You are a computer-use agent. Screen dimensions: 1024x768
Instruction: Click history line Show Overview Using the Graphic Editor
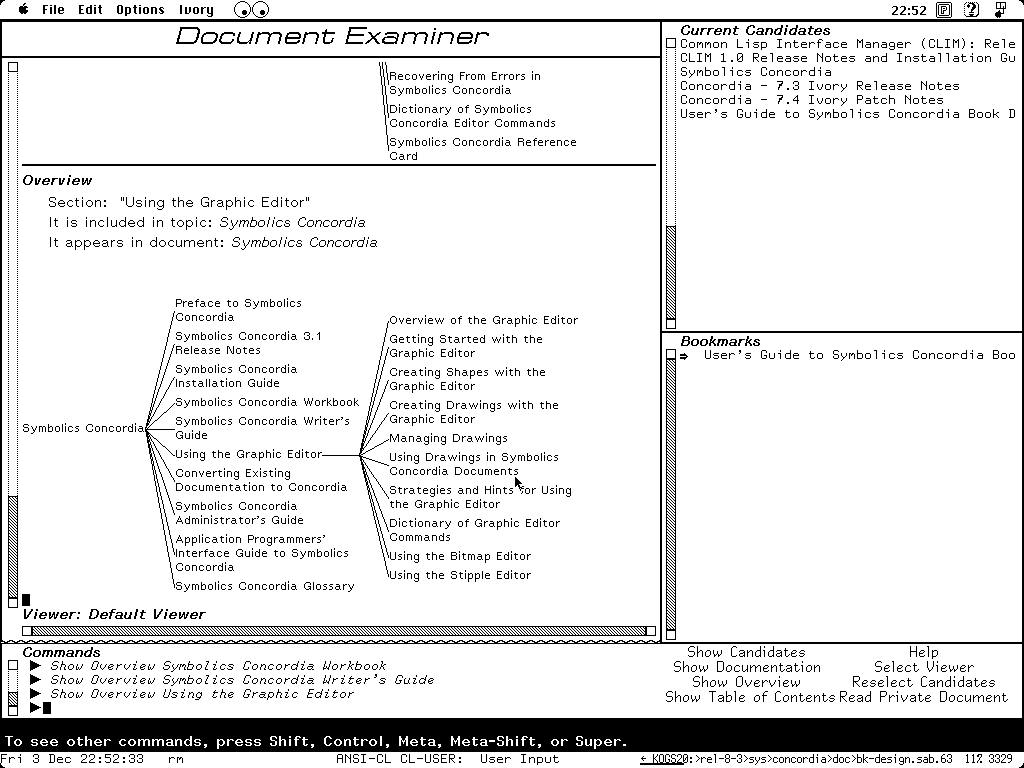(x=202, y=694)
